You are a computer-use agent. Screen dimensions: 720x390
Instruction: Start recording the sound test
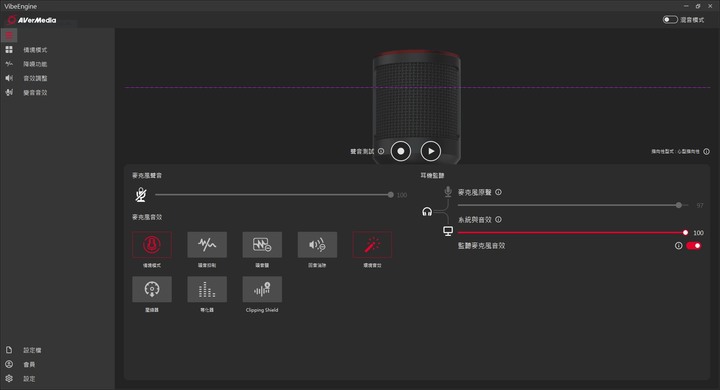[x=401, y=151]
